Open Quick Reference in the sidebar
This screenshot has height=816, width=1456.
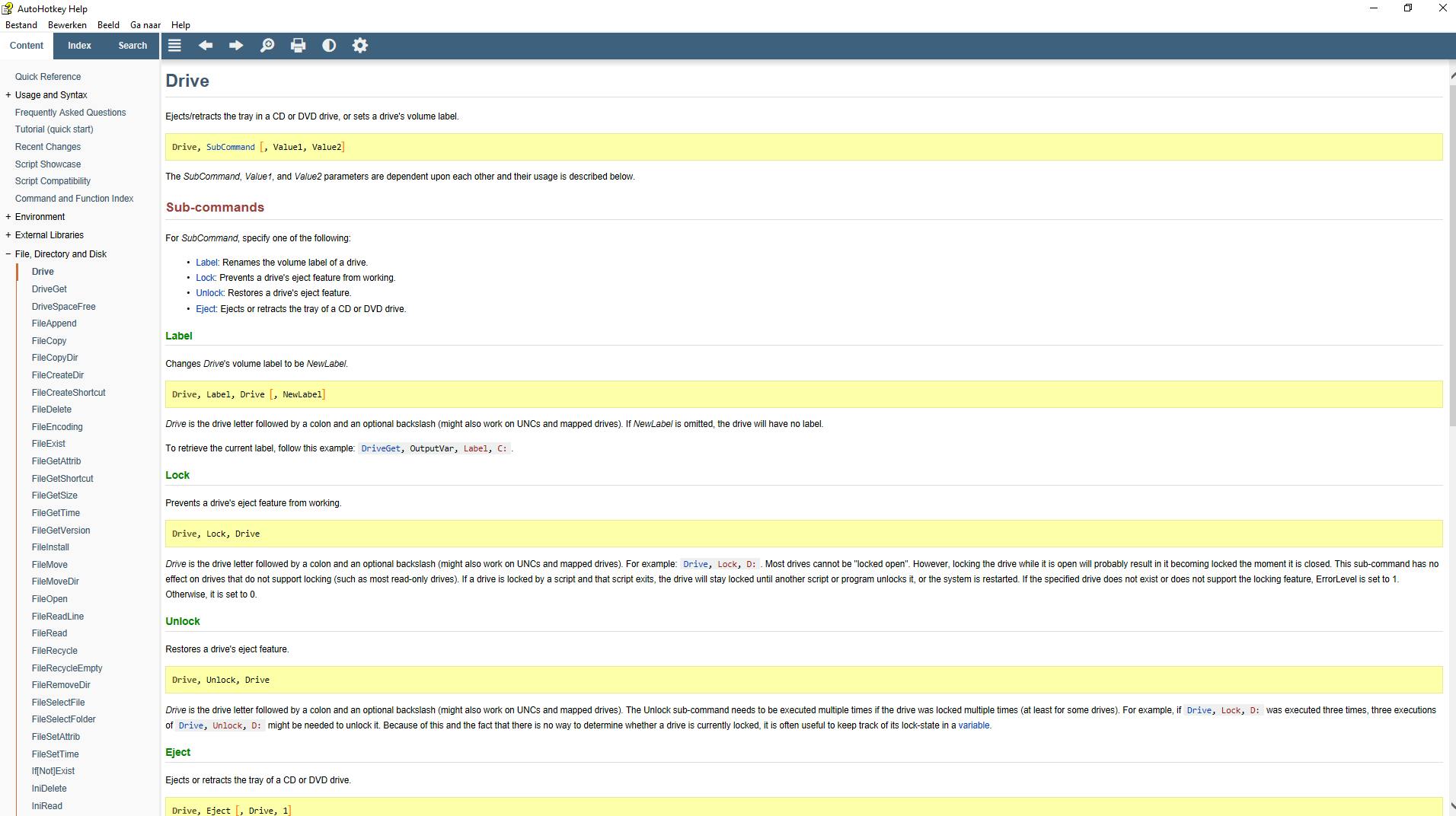[48, 77]
